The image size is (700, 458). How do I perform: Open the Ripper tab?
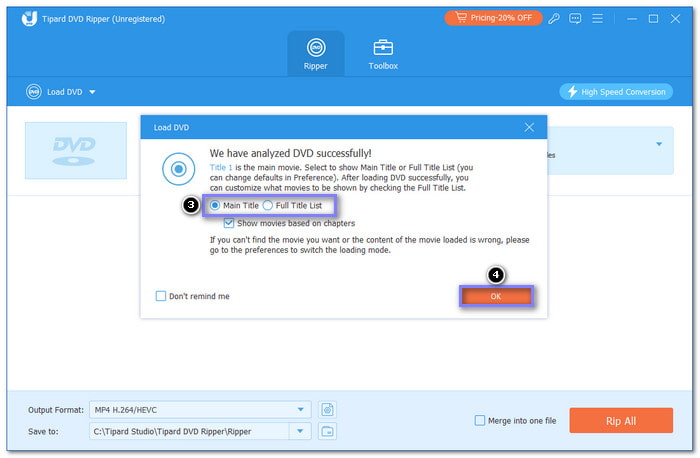pos(316,54)
